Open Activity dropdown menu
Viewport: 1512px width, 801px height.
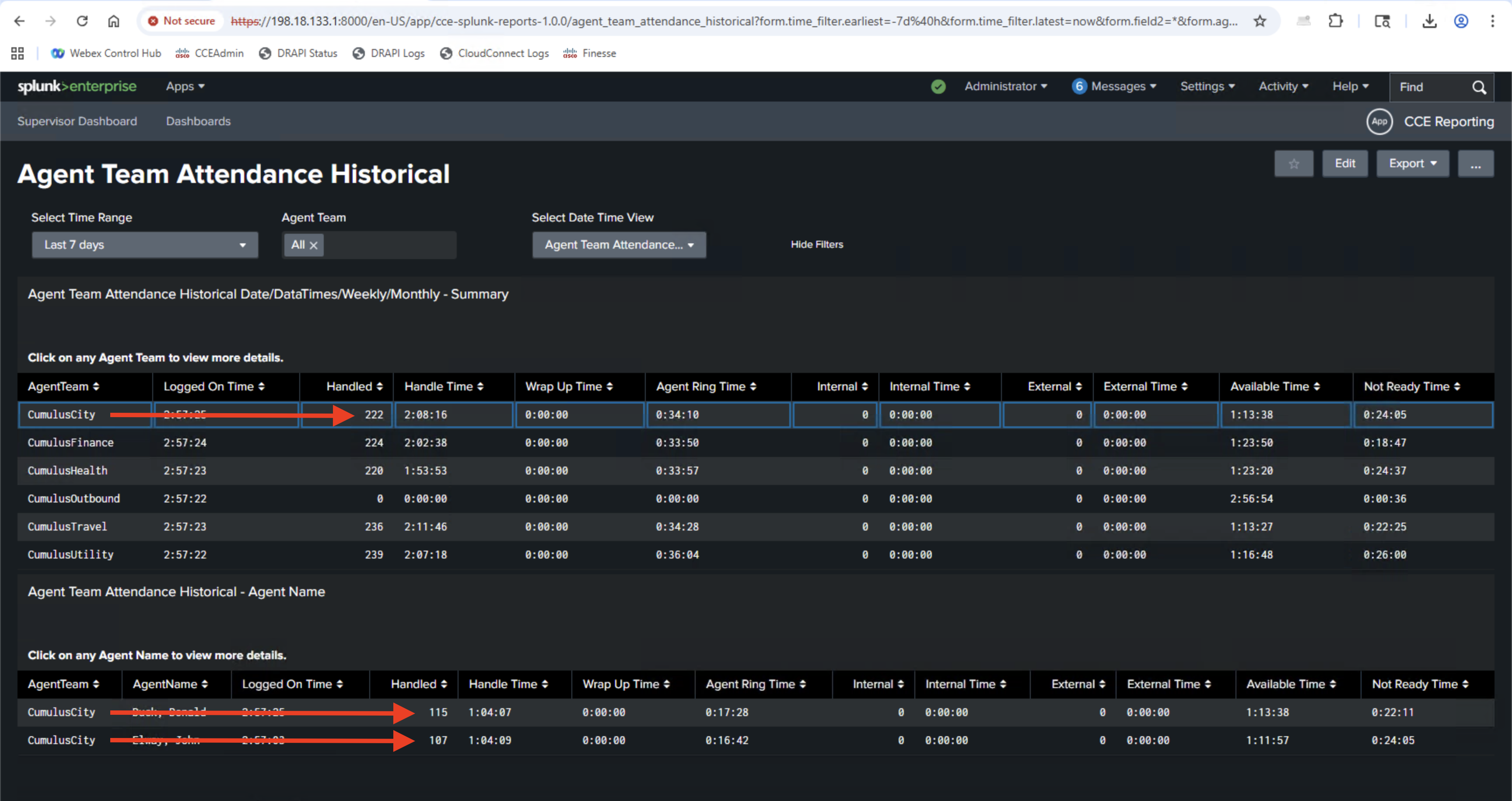[1283, 86]
